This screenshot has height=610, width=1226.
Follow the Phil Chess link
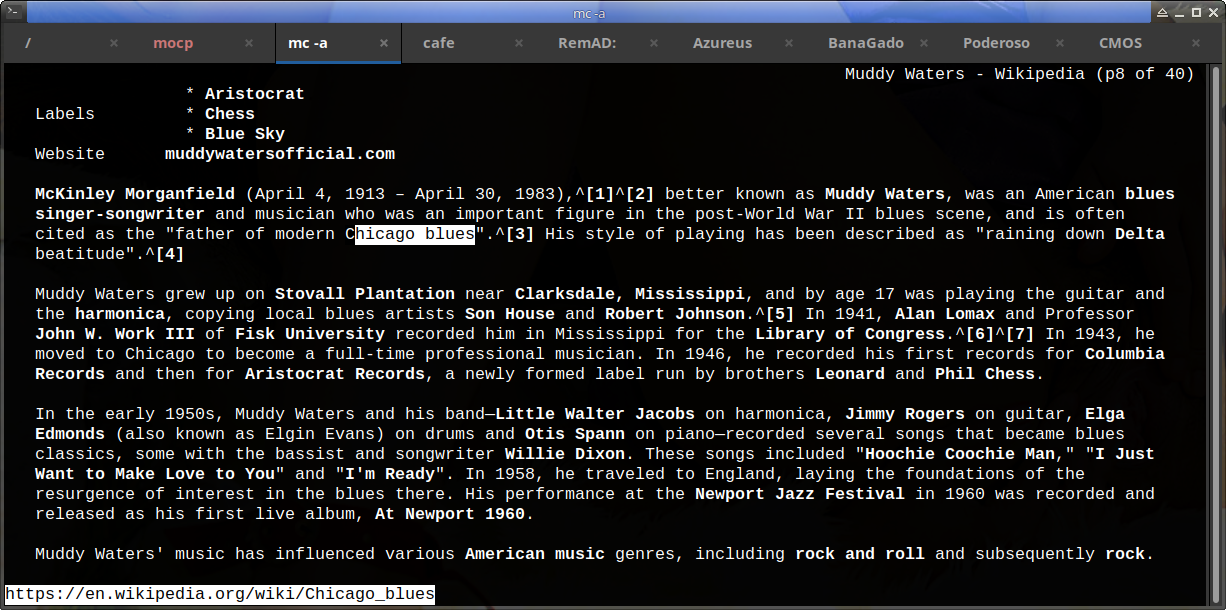point(985,374)
